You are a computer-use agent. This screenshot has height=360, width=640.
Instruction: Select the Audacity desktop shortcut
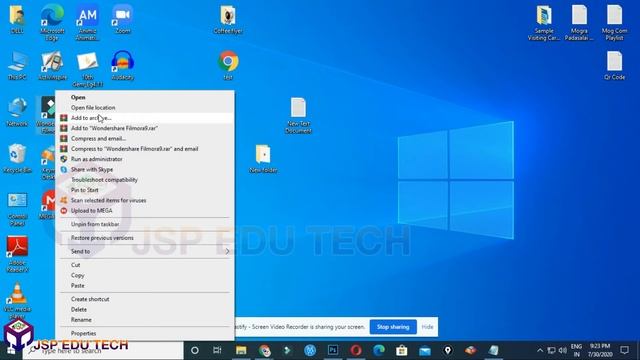tap(122, 66)
